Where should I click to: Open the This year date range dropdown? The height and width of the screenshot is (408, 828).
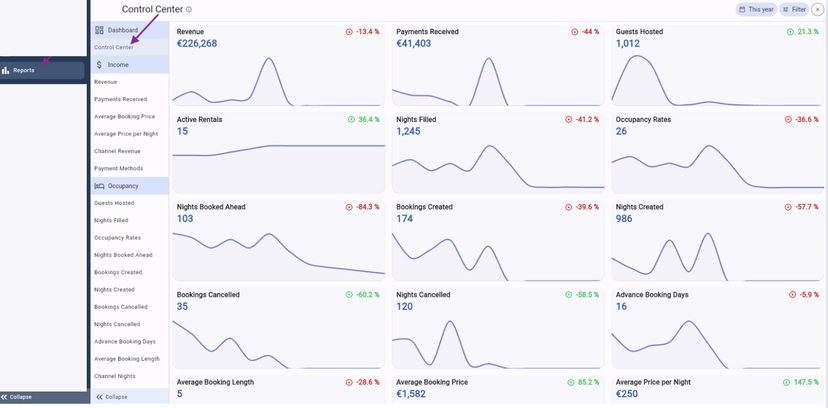pos(755,9)
